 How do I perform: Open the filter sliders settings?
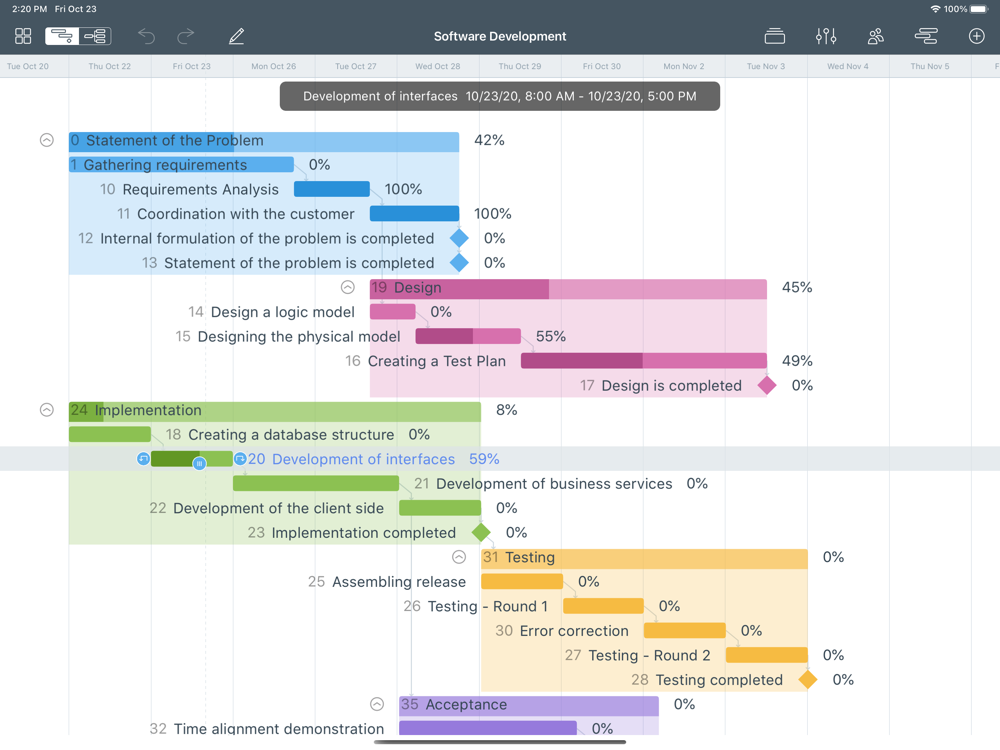(x=826, y=36)
